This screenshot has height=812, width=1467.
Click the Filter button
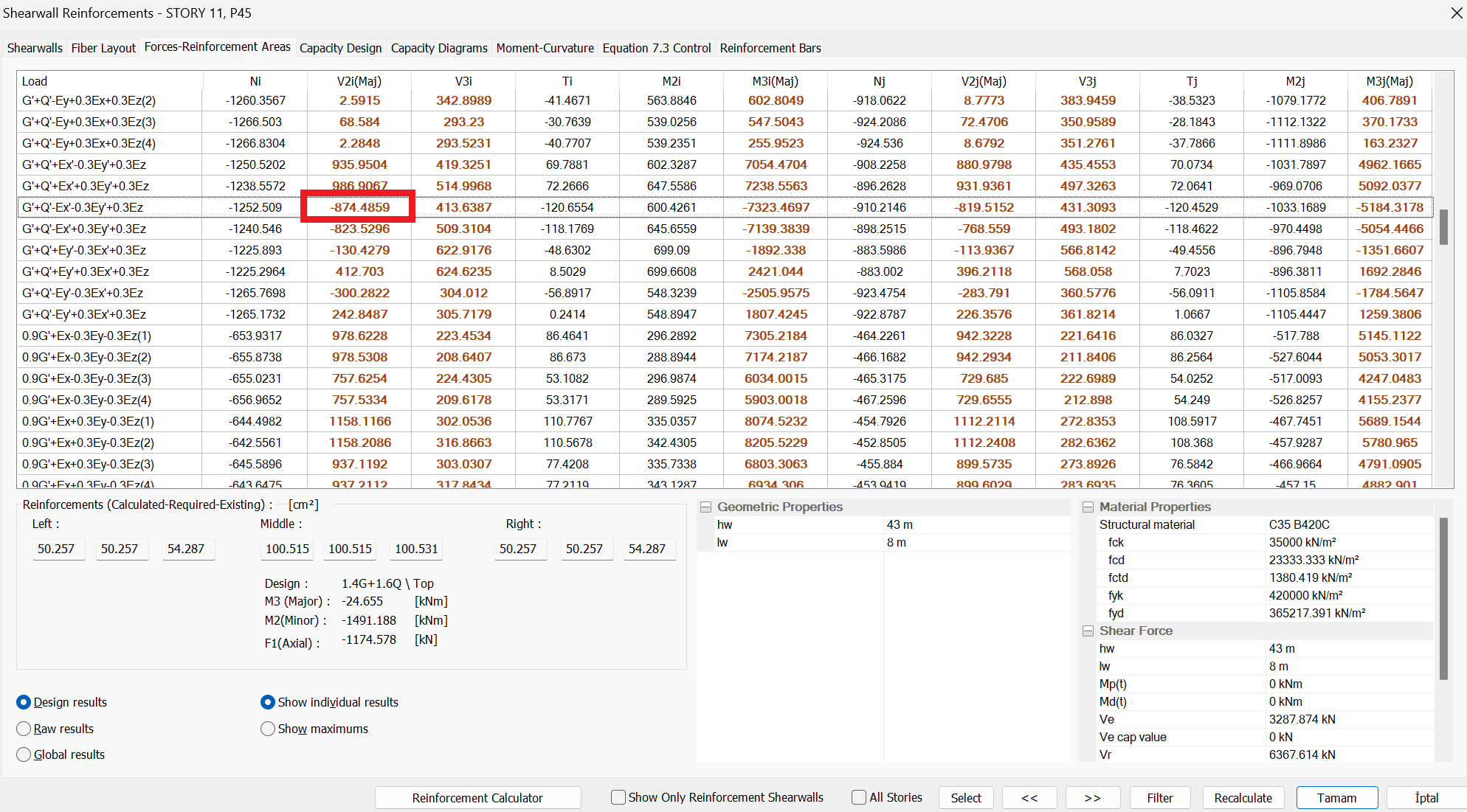[x=1159, y=798]
